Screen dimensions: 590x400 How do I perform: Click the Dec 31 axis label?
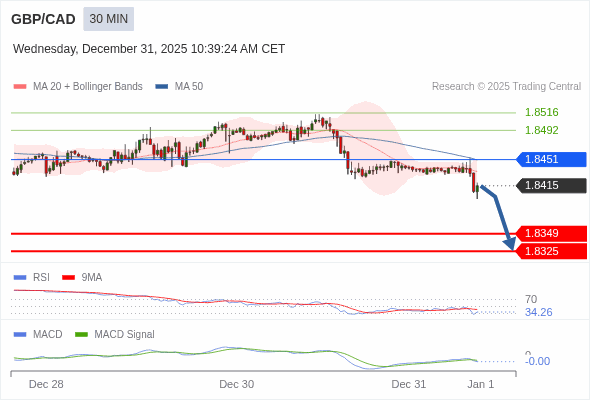[409, 384]
